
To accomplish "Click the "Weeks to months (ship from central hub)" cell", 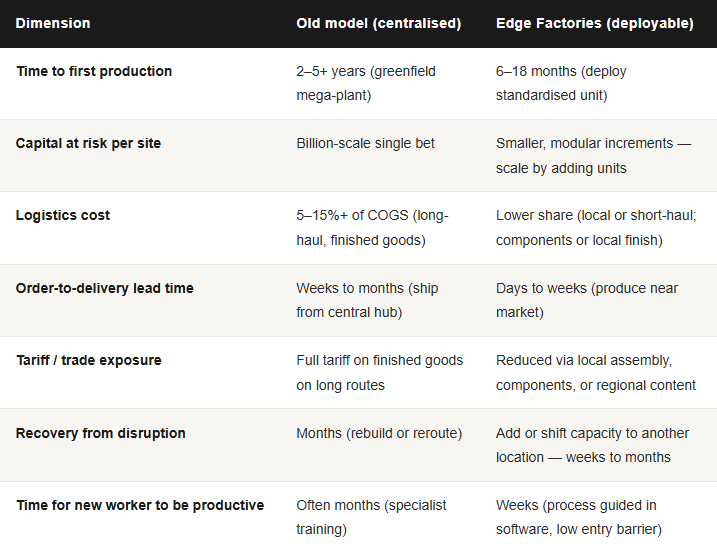I will click(367, 300).
